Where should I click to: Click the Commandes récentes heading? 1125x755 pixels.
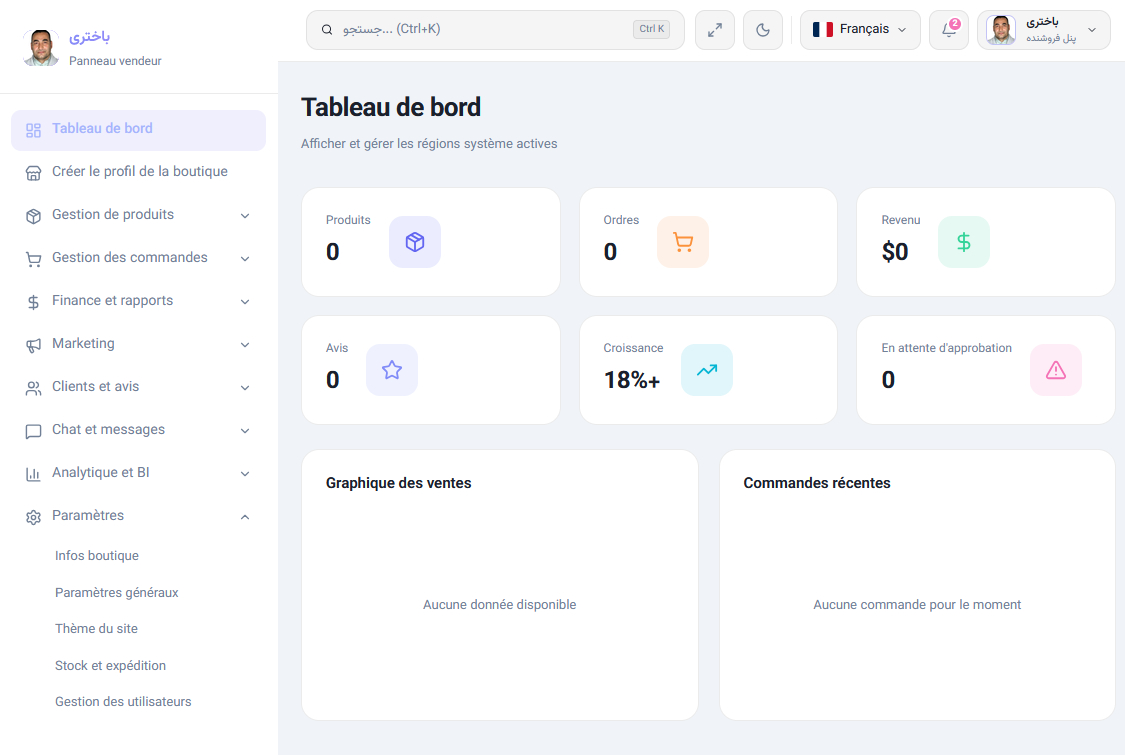816,483
